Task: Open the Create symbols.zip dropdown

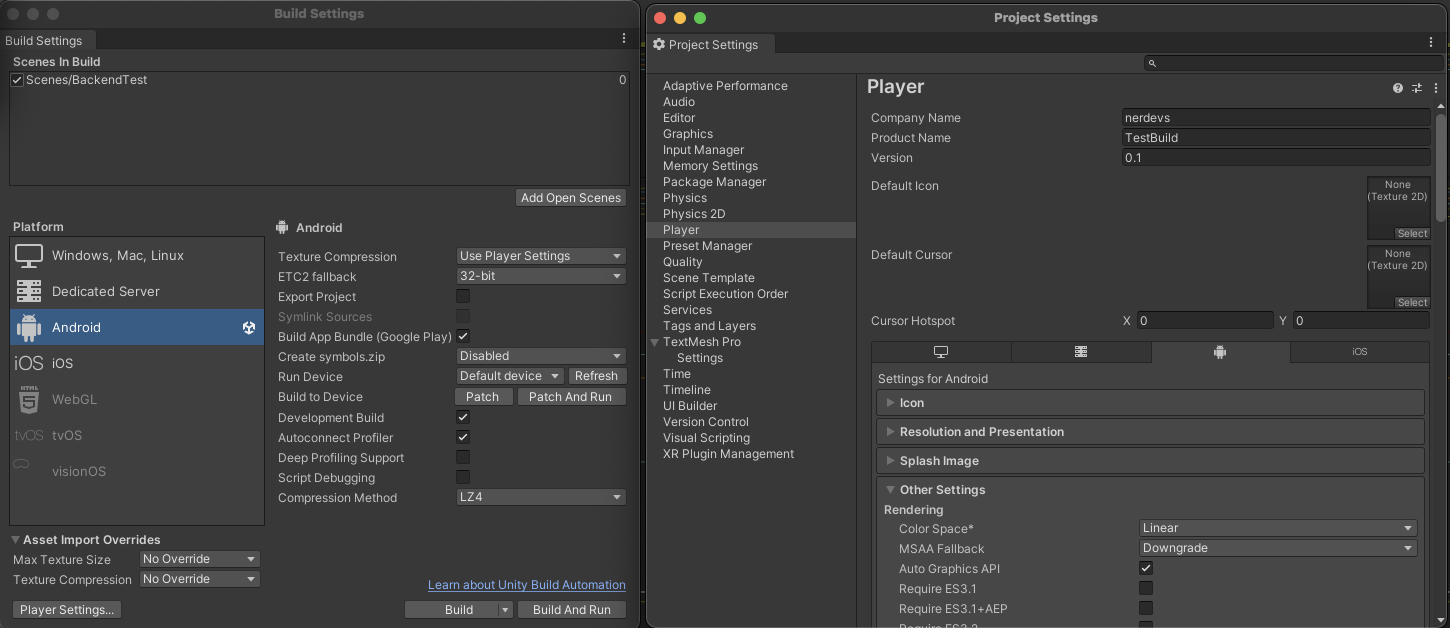Action: 541,356
